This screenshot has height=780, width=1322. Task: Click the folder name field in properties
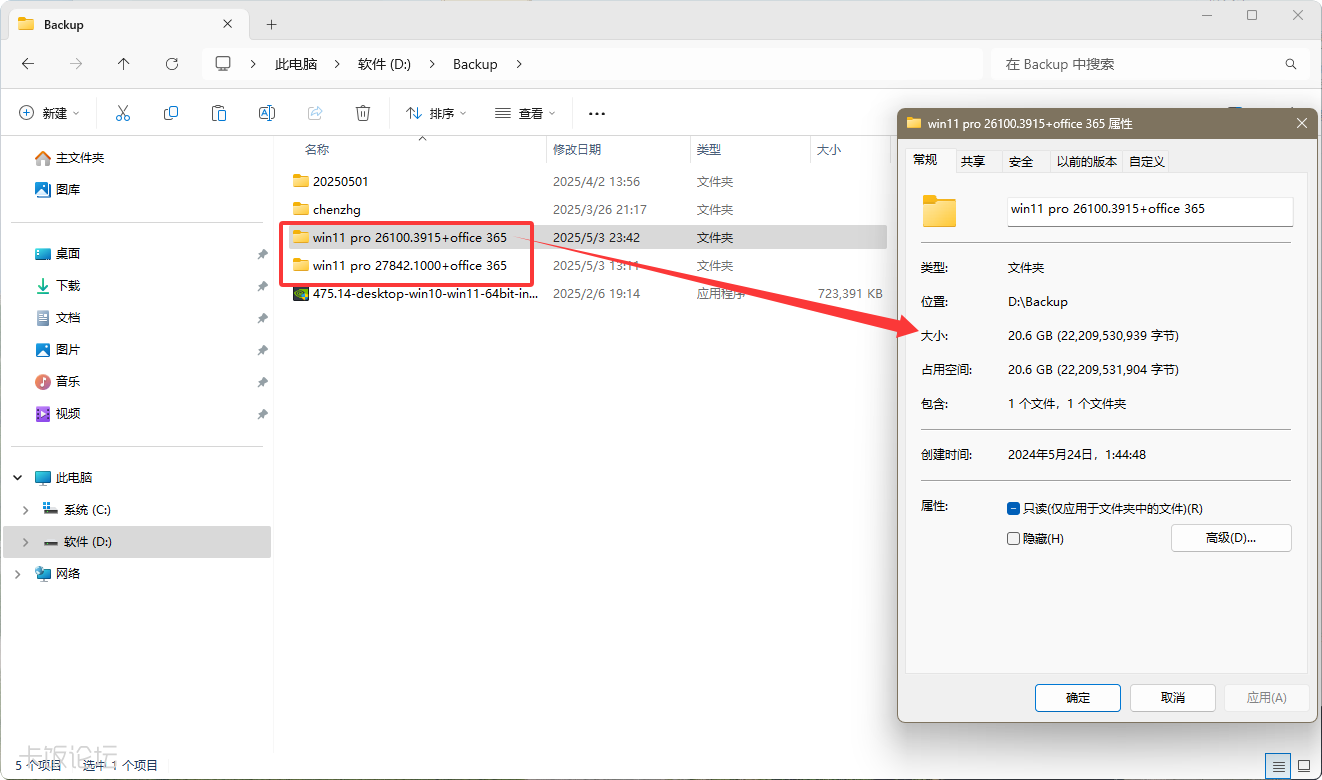[x=1150, y=210]
